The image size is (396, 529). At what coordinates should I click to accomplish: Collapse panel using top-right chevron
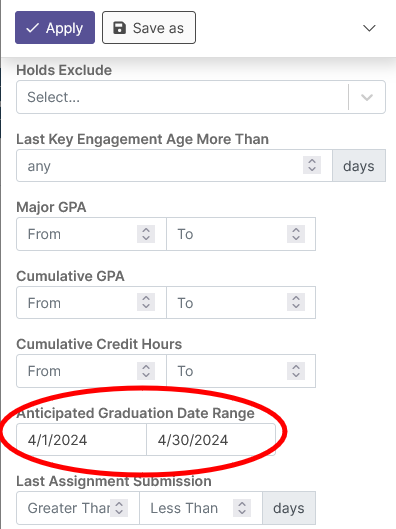click(x=369, y=28)
